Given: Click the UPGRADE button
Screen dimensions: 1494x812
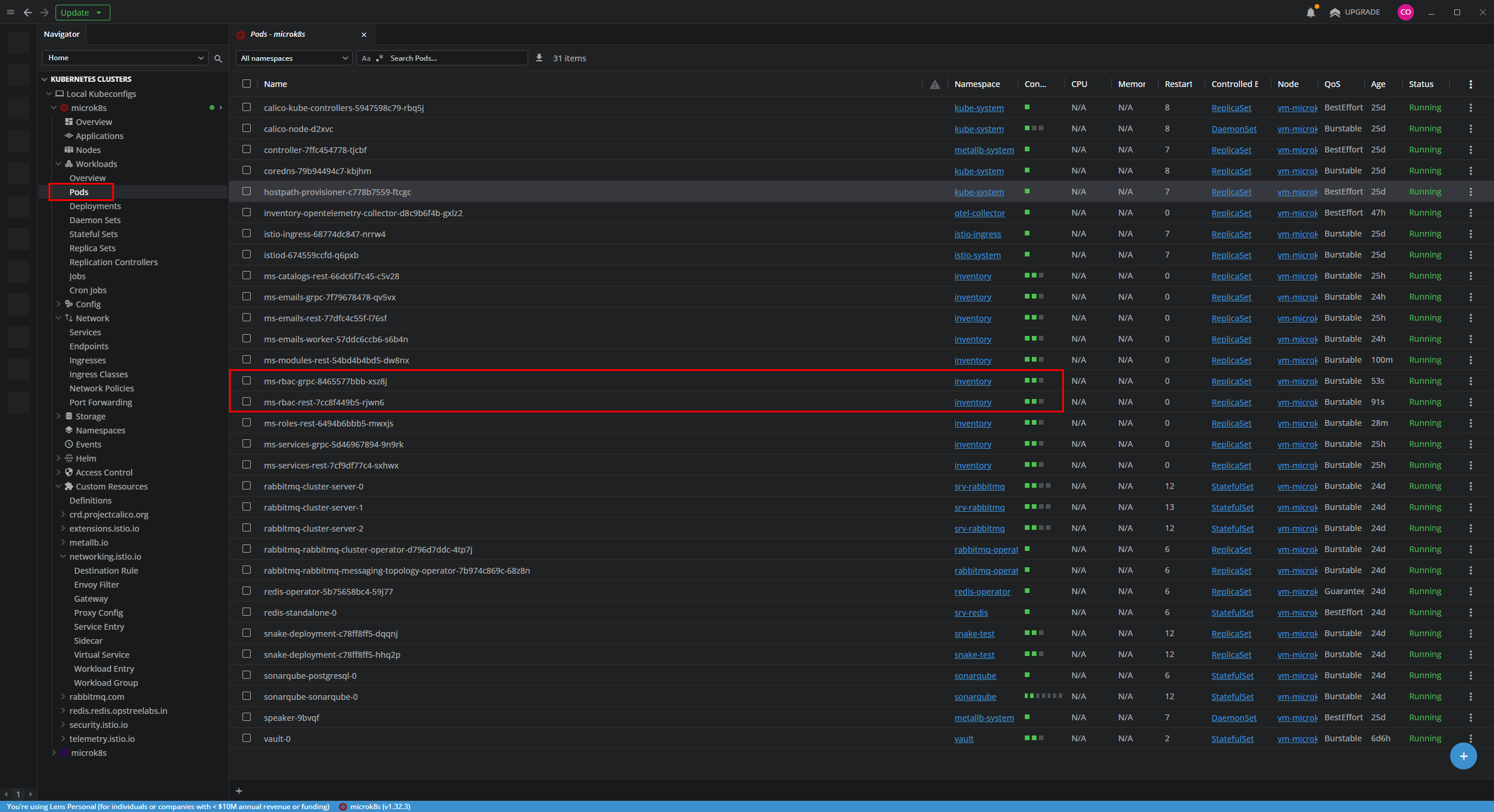Looking at the screenshot, I should 1355,12.
